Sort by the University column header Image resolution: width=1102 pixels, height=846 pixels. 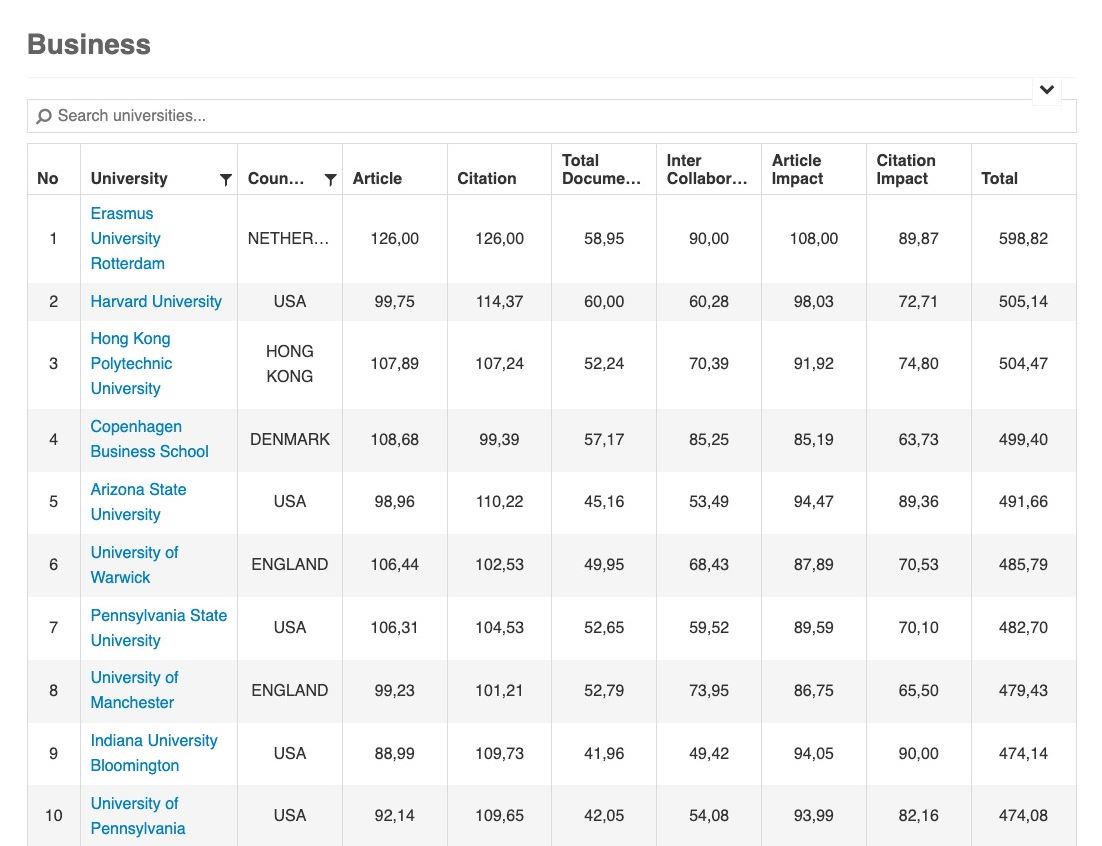point(129,178)
